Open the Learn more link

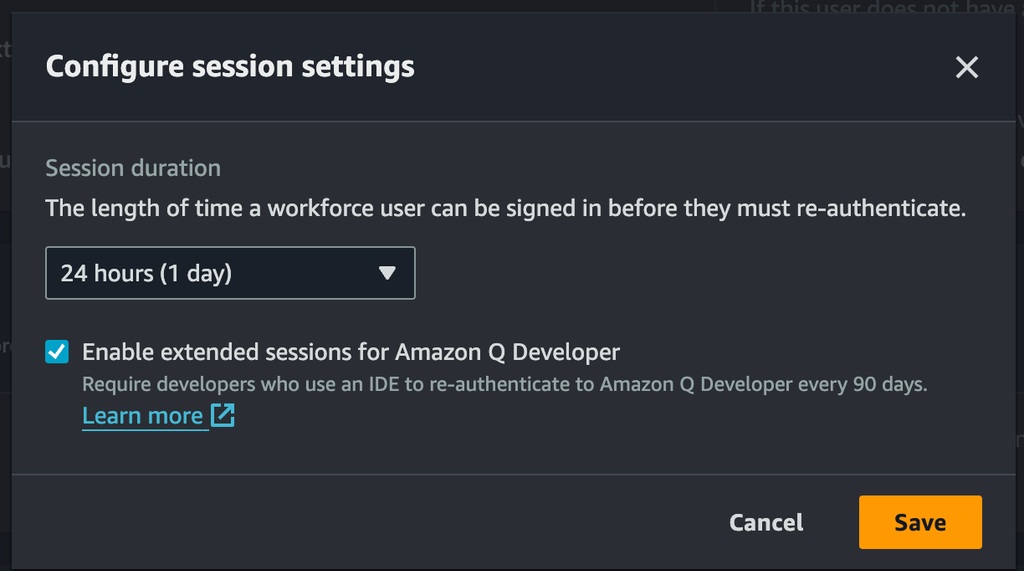pos(142,415)
